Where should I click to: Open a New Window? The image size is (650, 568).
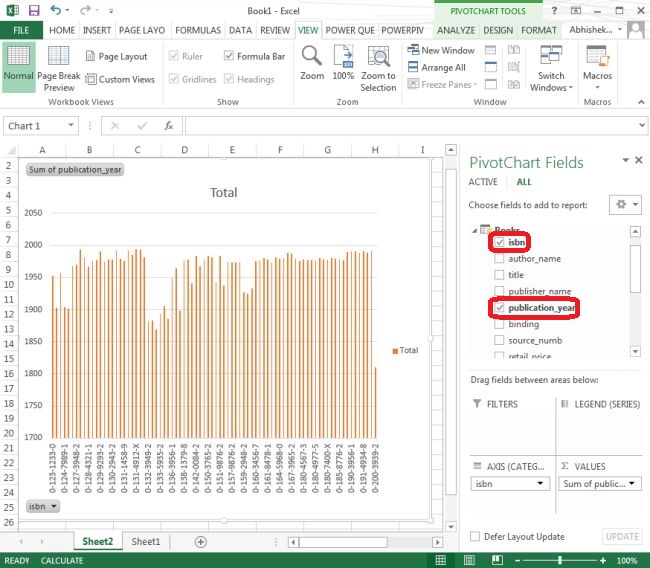pos(440,50)
